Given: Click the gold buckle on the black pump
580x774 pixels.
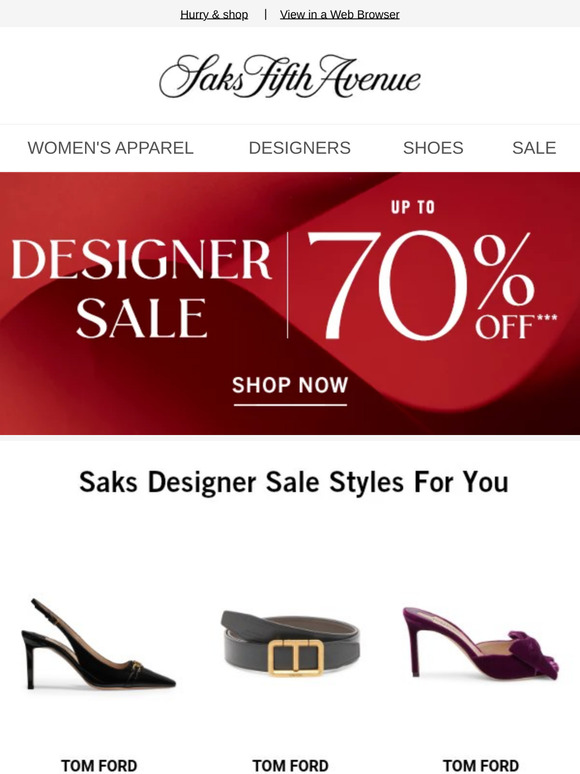Looking at the screenshot, I should pyautogui.click(x=136, y=667).
